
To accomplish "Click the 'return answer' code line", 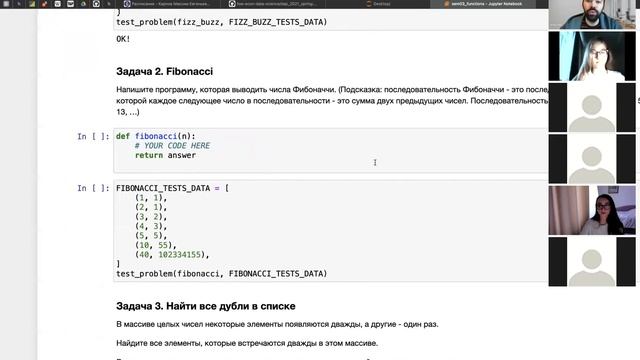I will pos(165,155).
